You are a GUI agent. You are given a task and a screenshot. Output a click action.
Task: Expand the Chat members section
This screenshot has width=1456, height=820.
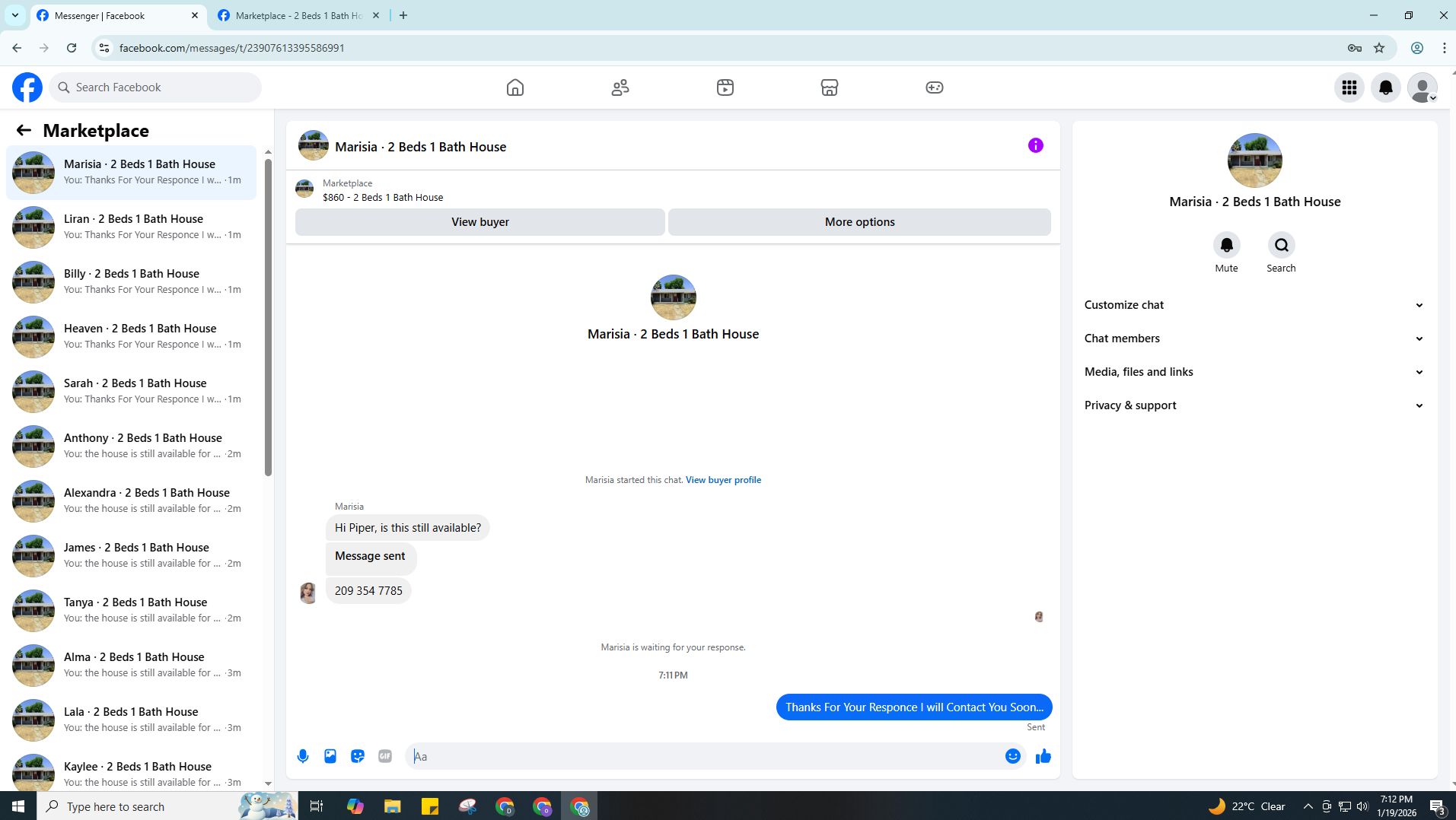(x=1254, y=338)
